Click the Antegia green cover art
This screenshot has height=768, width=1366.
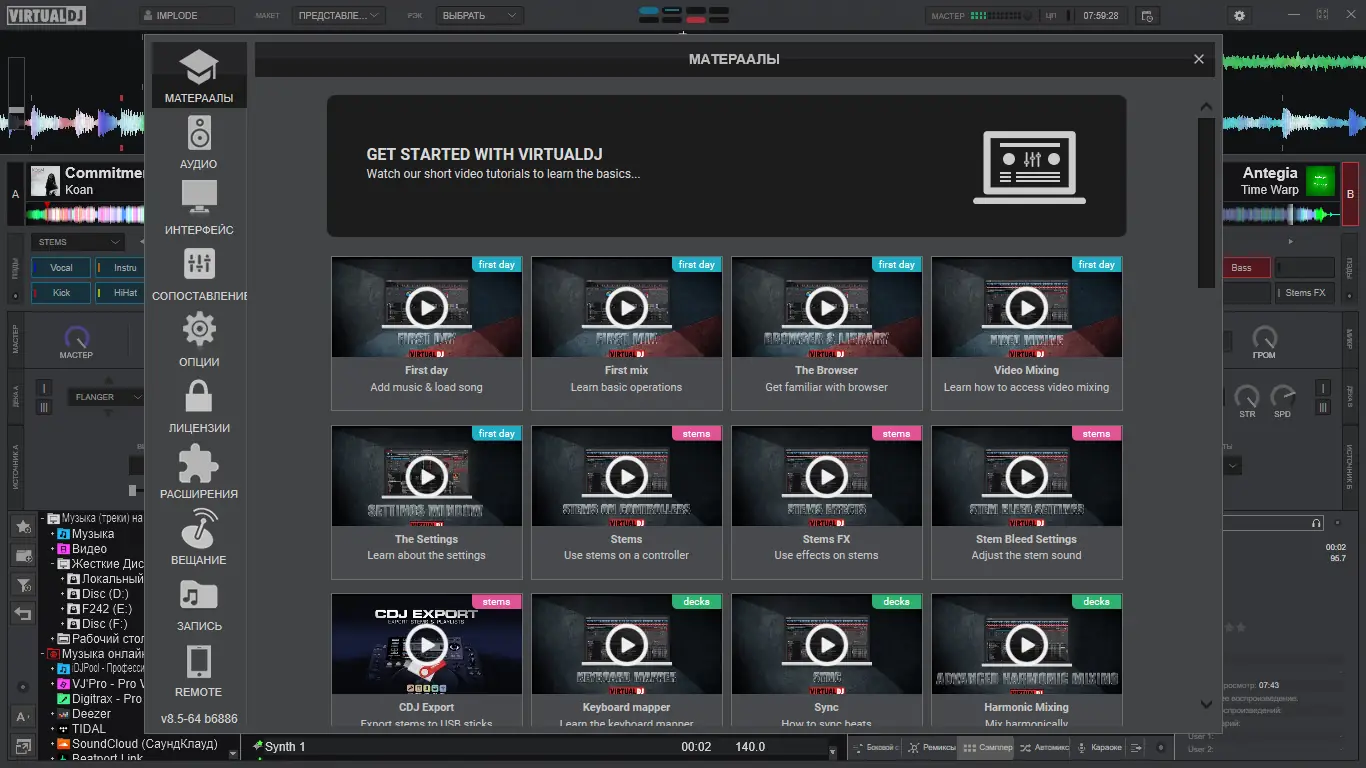coord(1321,180)
